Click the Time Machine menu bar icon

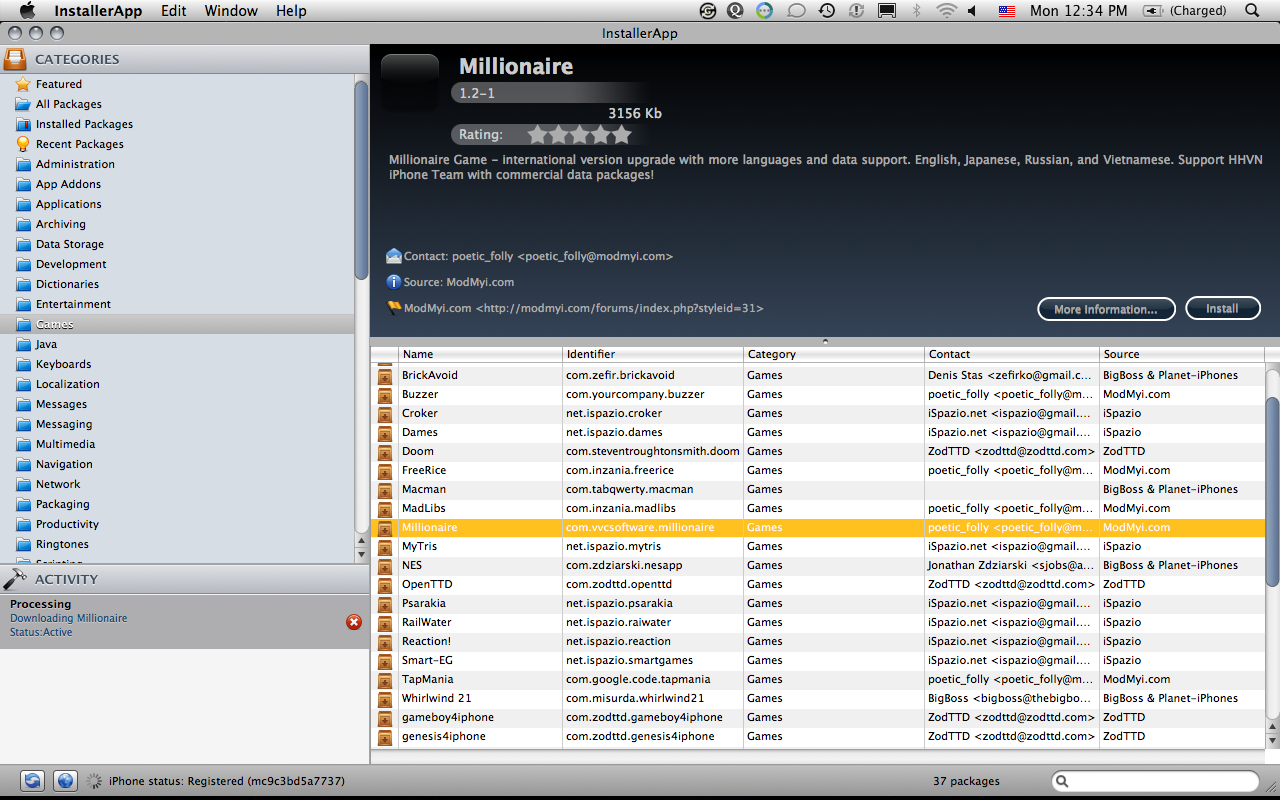pyautogui.click(x=827, y=11)
